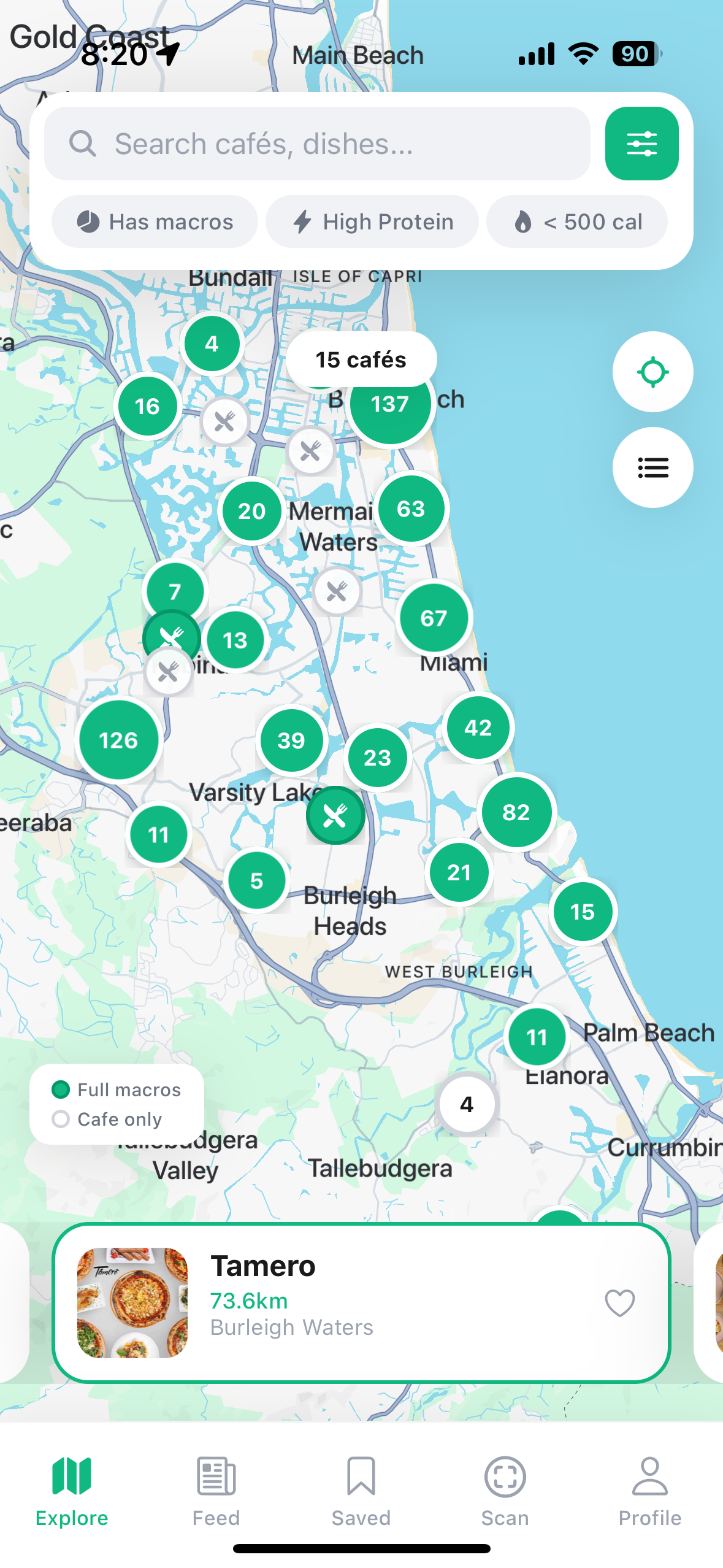The image size is (723, 1568).
Task: Tap the Tallebudgera map label
Action: click(380, 1168)
